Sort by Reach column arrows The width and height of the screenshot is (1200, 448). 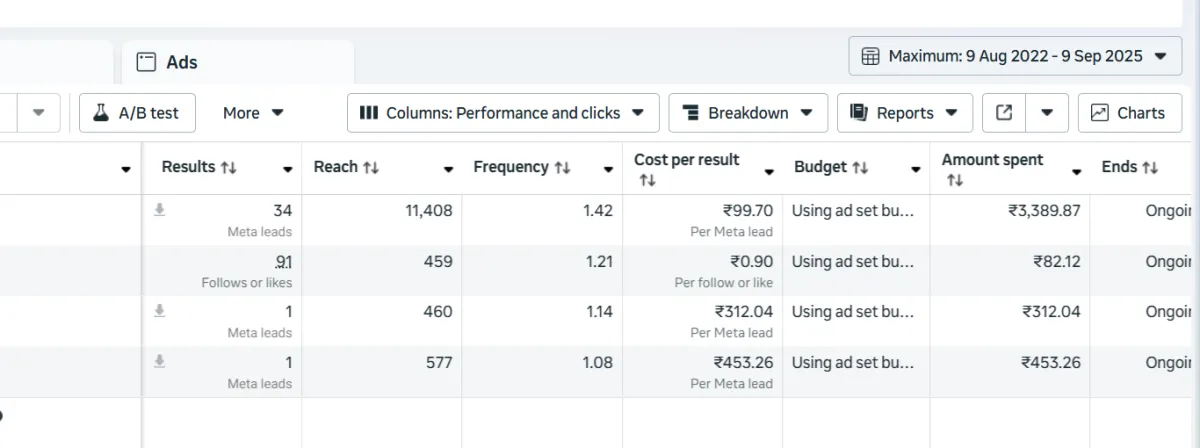(x=371, y=168)
